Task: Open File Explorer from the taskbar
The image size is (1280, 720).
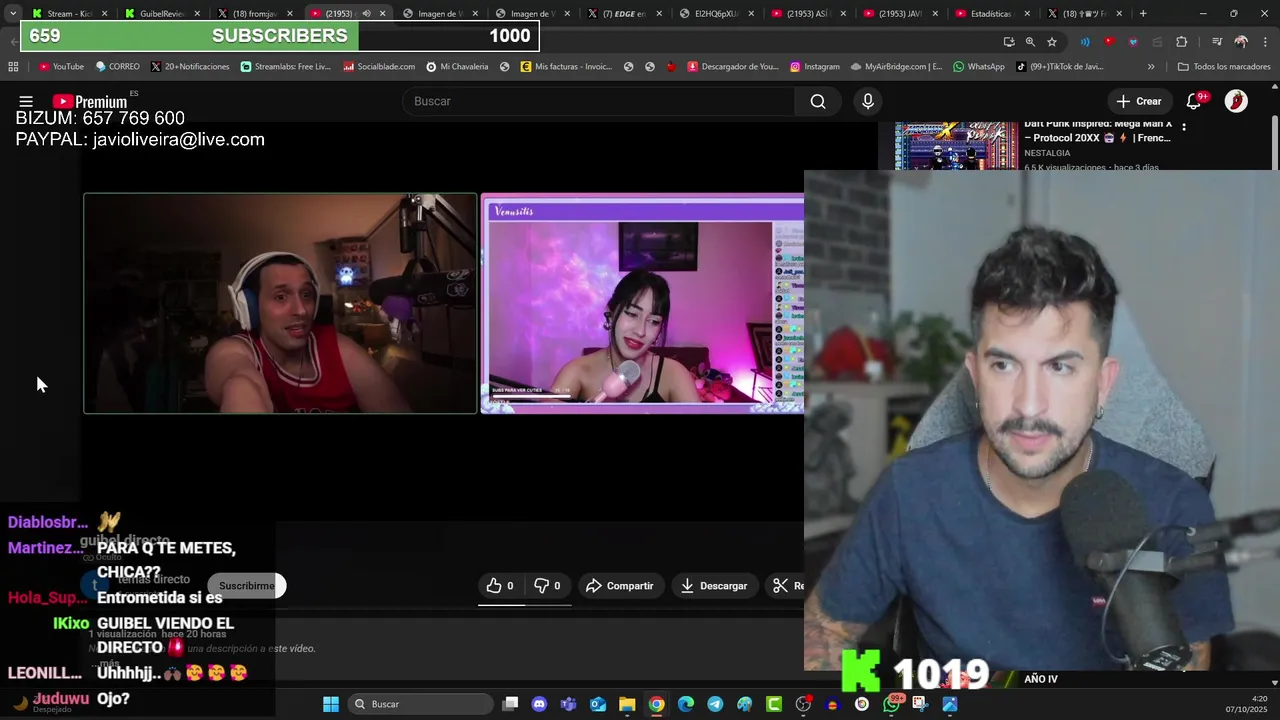Action: coord(627,704)
